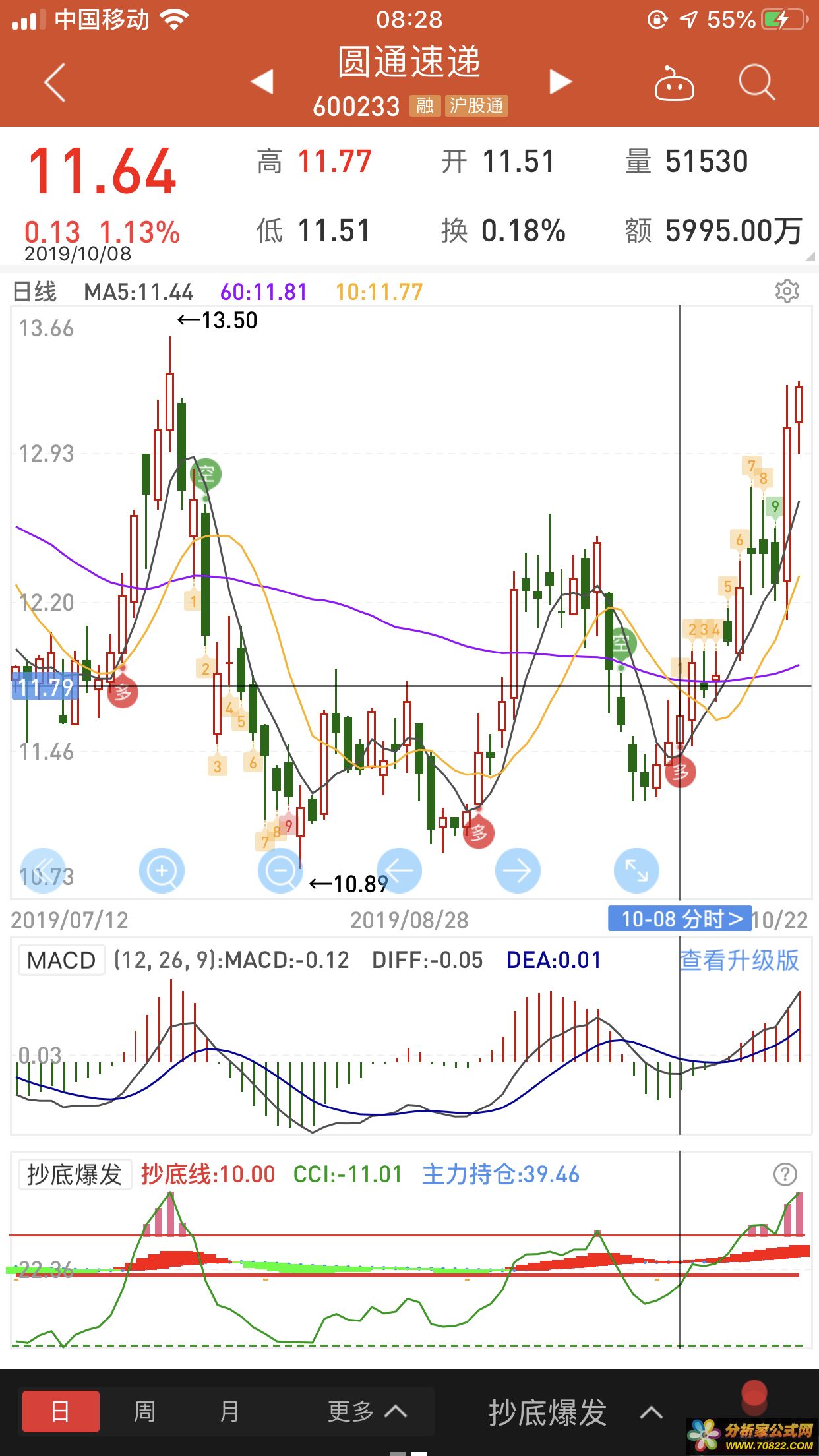The image size is (819, 1456).
Task: Move chart left with arrow button
Action: (399, 870)
